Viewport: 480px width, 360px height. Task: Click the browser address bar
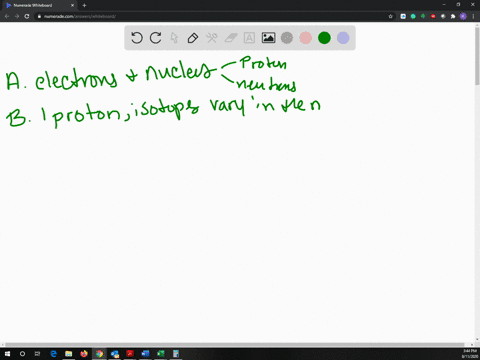click(213, 16)
